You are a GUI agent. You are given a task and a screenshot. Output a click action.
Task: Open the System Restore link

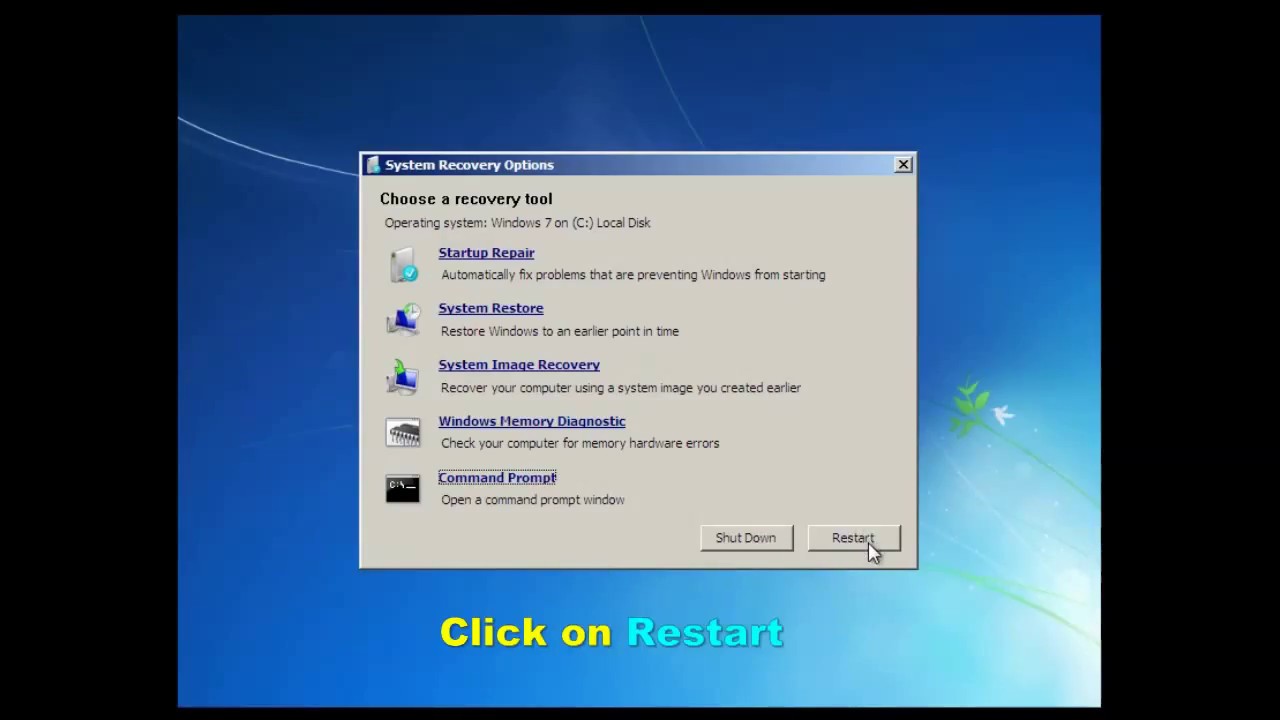point(491,308)
